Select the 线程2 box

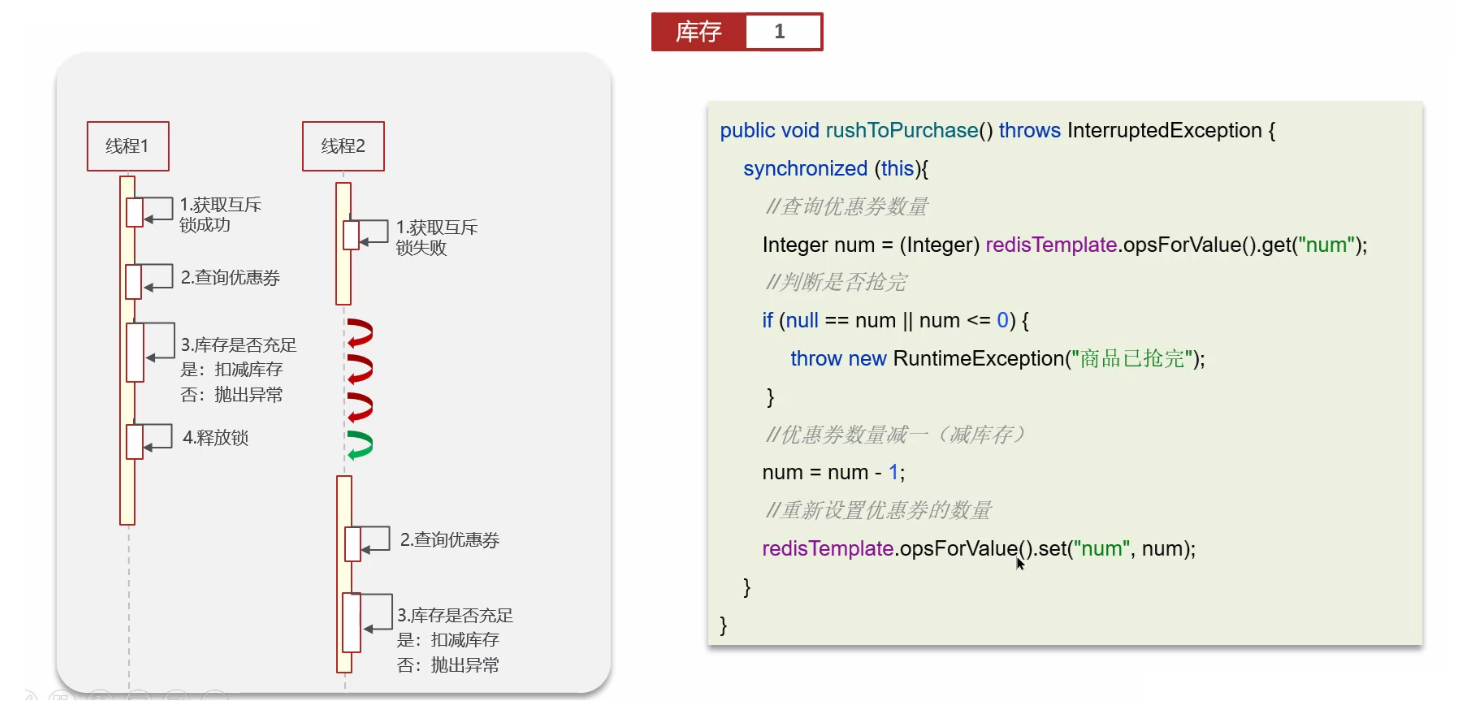pyautogui.click(x=343, y=147)
